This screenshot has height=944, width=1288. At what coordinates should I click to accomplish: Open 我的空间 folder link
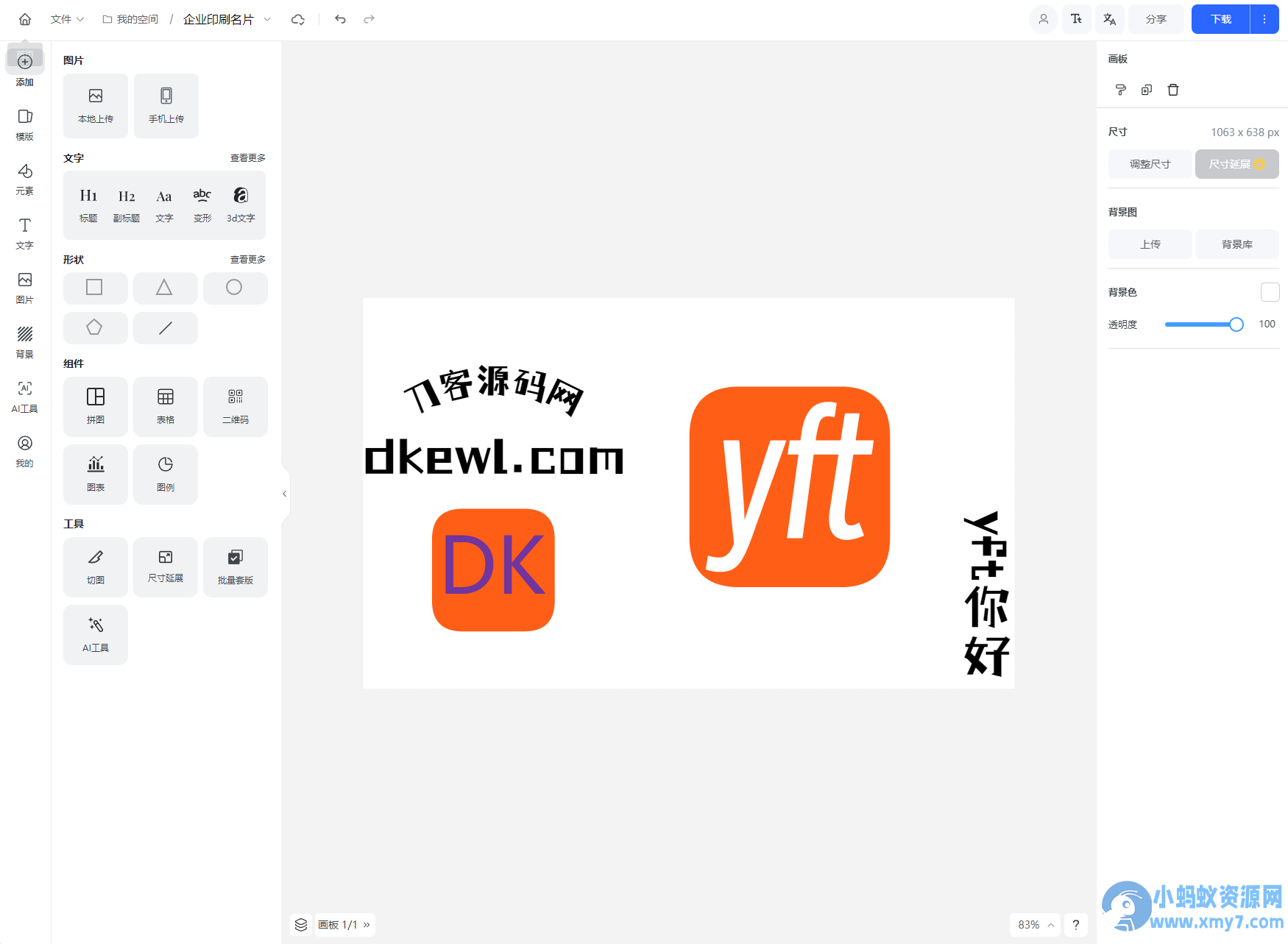click(130, 19)
